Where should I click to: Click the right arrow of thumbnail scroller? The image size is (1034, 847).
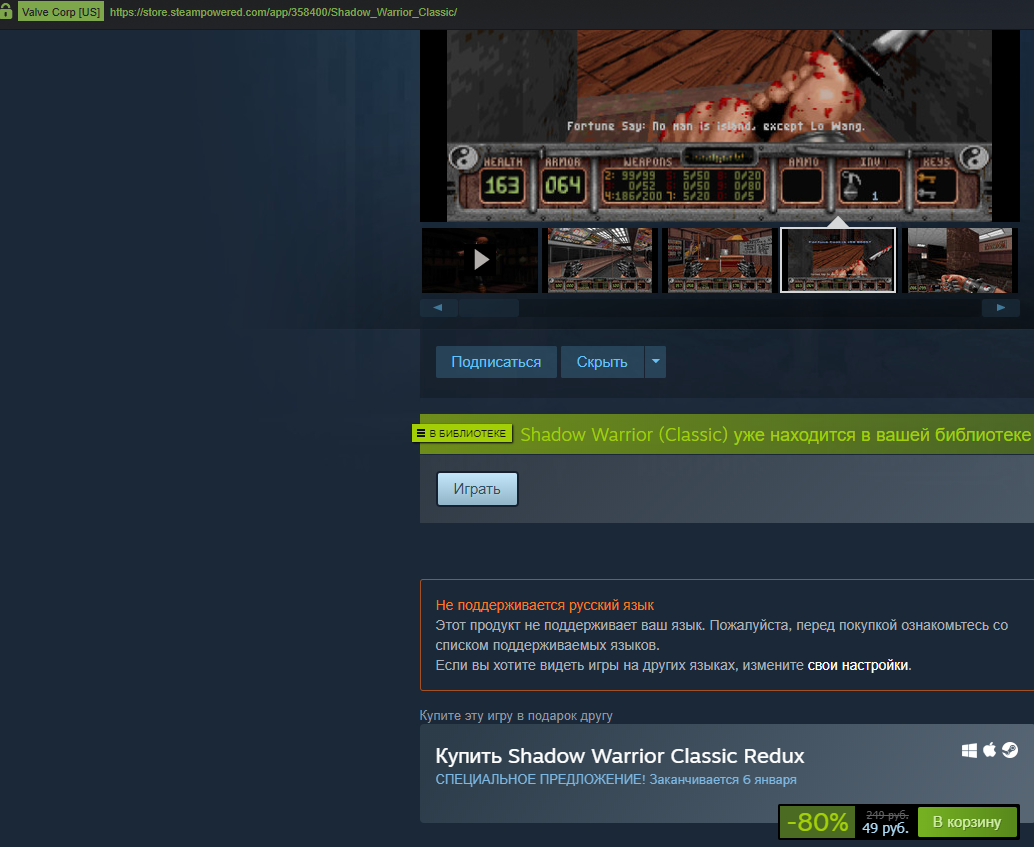pos(1000,307)
